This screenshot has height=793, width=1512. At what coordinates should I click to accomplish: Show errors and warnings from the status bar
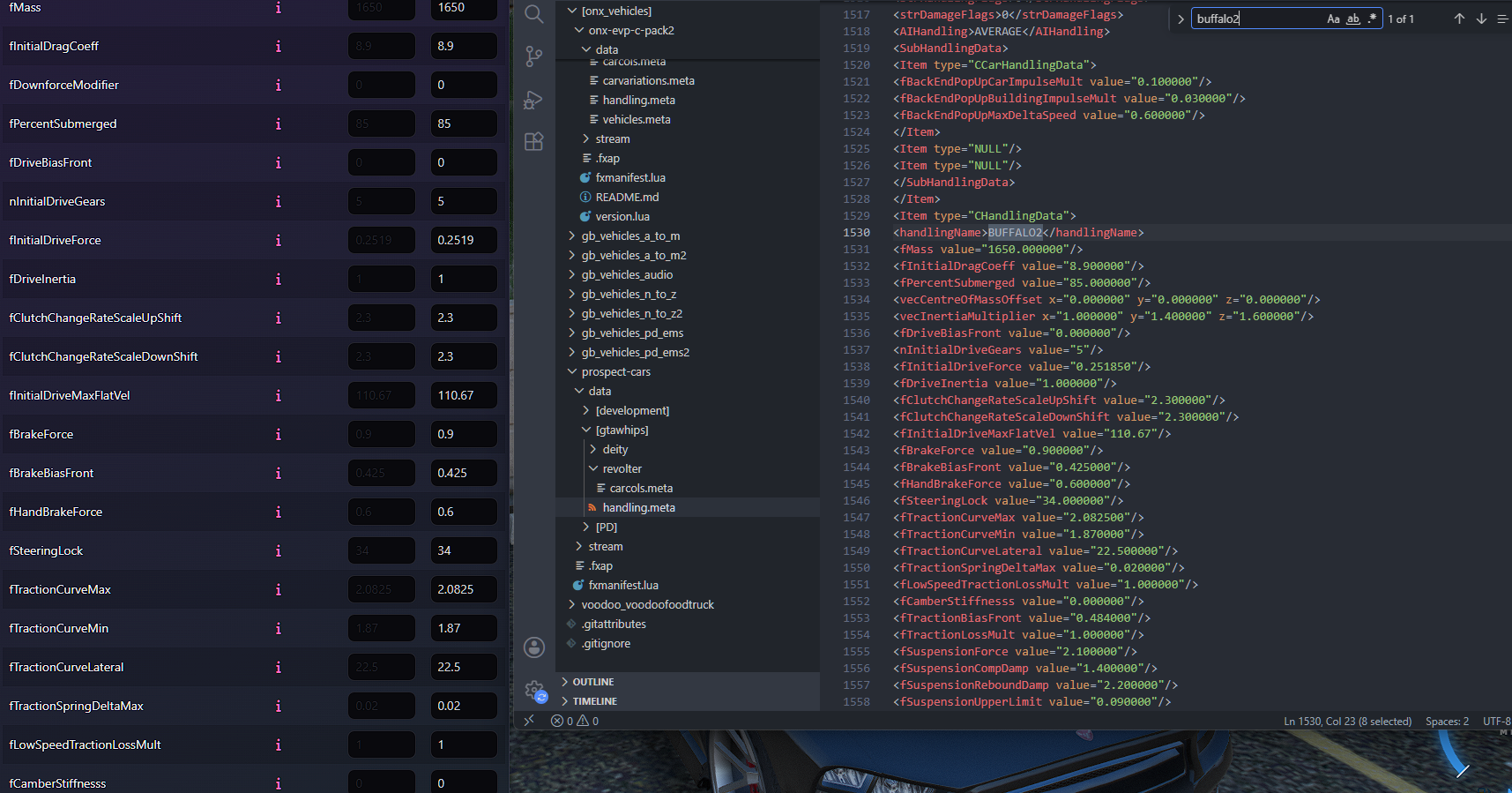[x=575, y=721]
